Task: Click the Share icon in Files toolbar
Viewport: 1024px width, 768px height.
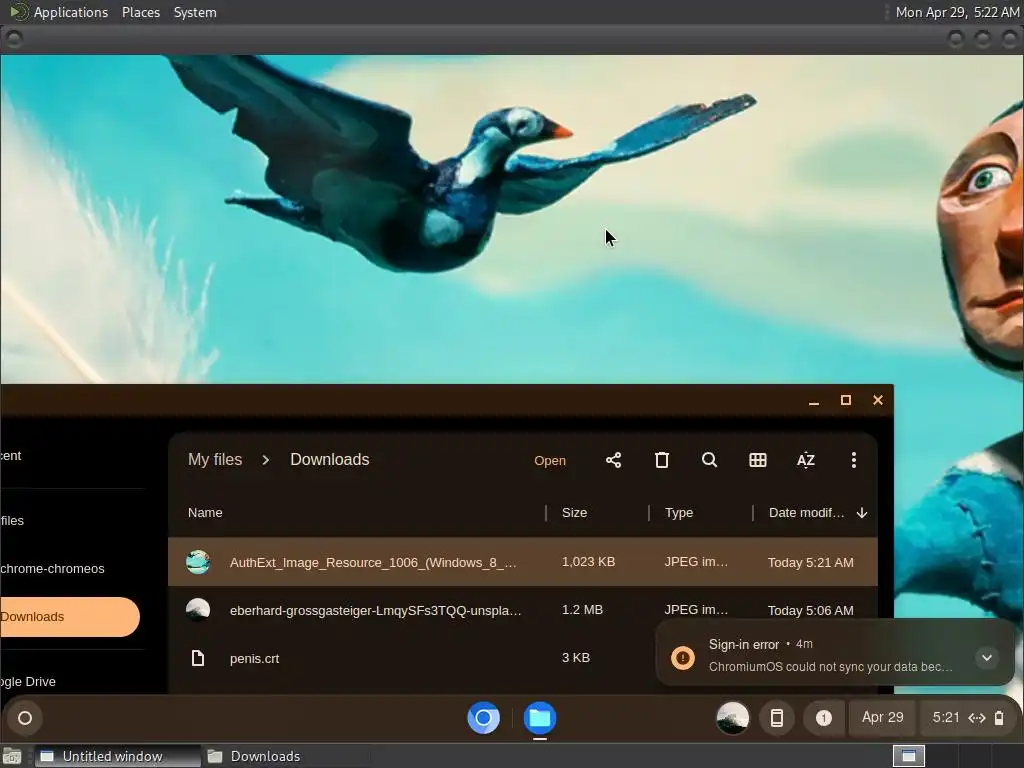Action: tap(613, 460)
